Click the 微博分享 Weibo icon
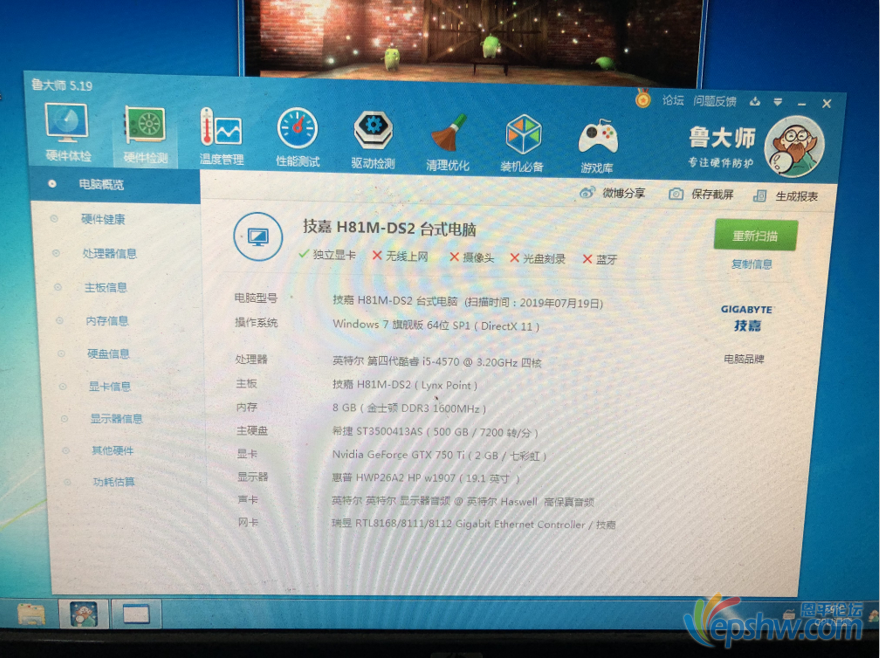Viewport: 880px width, 658px height. point(587,193)
